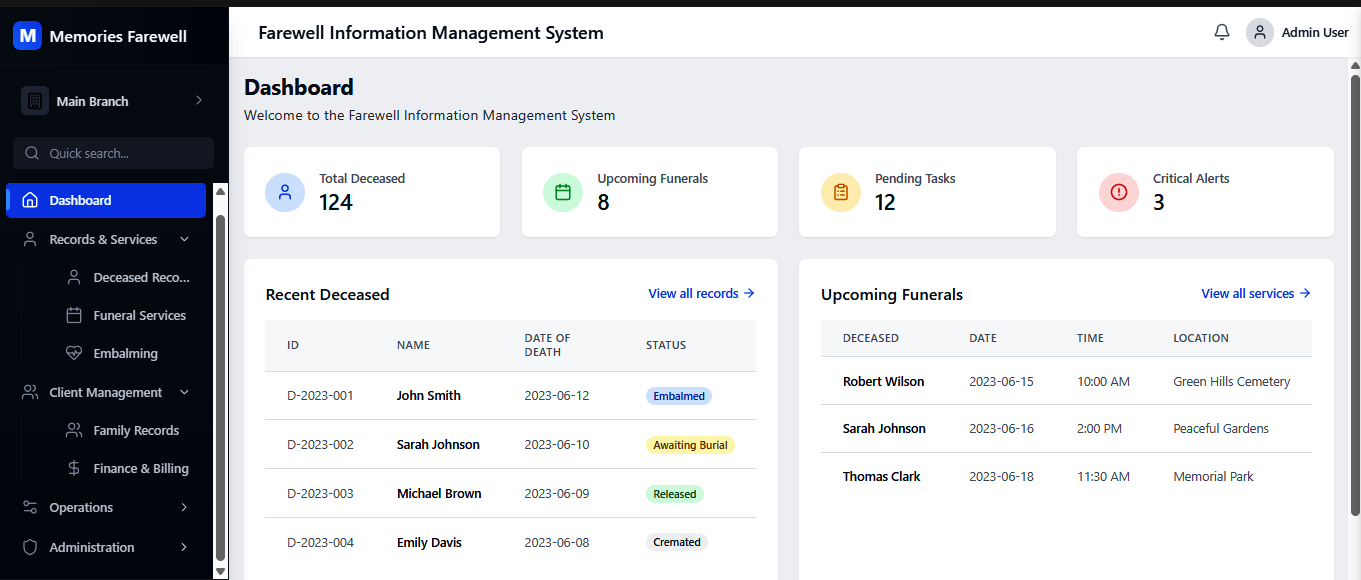Click the Embalming heart pulse icon

click(x=74, y=353)
